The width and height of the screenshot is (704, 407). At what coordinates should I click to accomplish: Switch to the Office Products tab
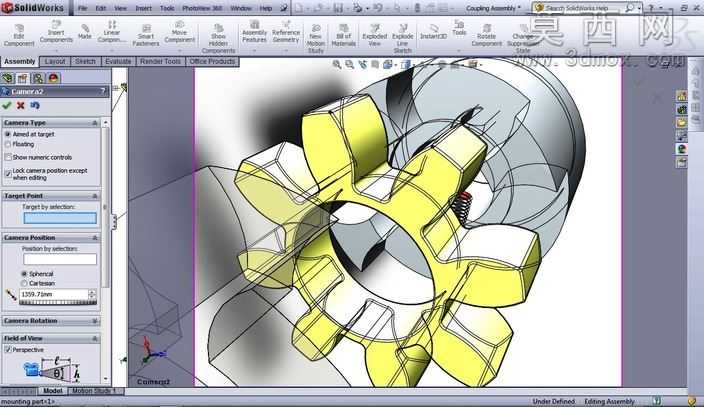[212, 62]
